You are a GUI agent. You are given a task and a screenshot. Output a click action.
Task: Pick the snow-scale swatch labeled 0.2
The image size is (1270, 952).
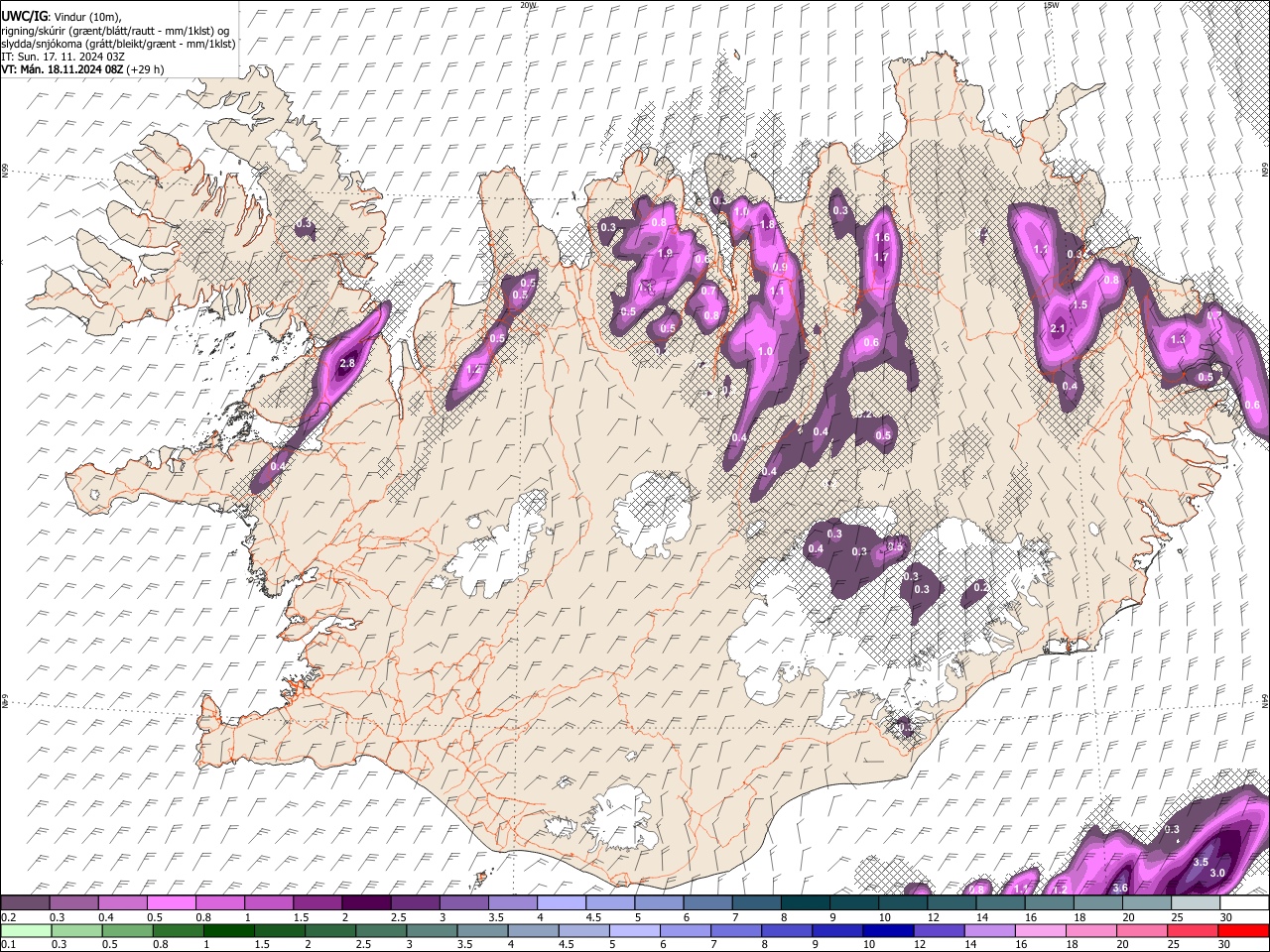point(25,902)
